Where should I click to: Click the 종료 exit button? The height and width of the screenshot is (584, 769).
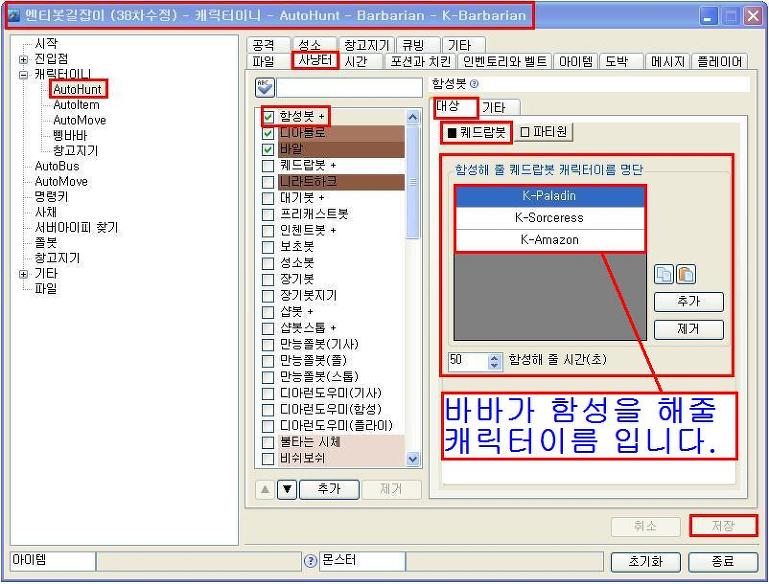point(723,561)
